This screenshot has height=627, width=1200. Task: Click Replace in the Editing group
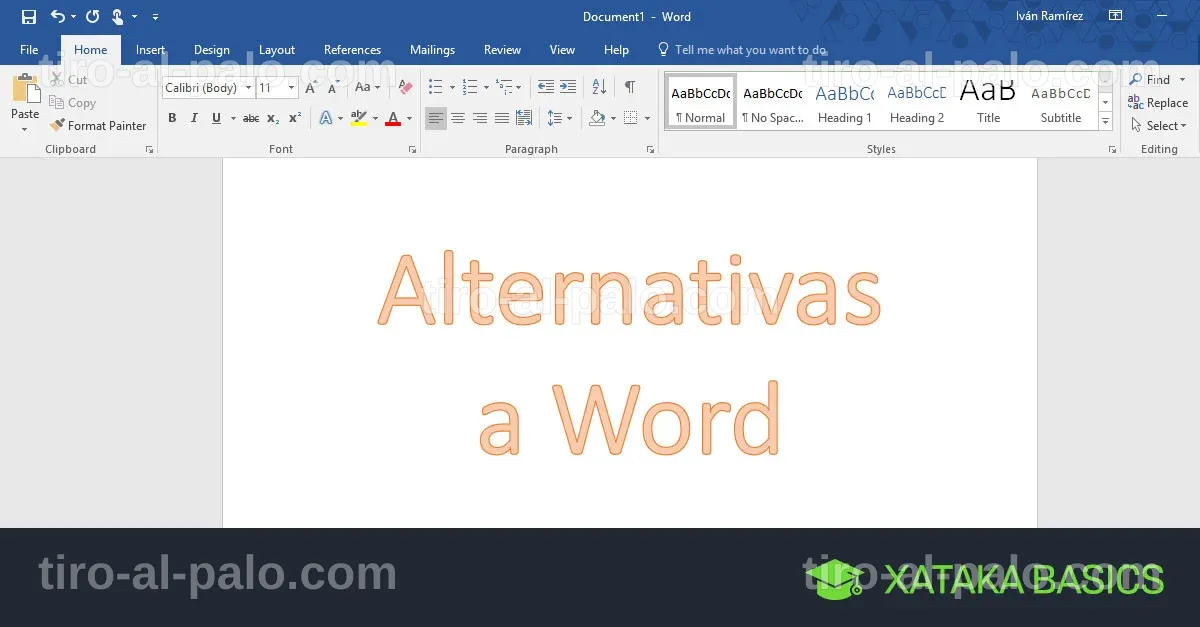[1158, 103]
